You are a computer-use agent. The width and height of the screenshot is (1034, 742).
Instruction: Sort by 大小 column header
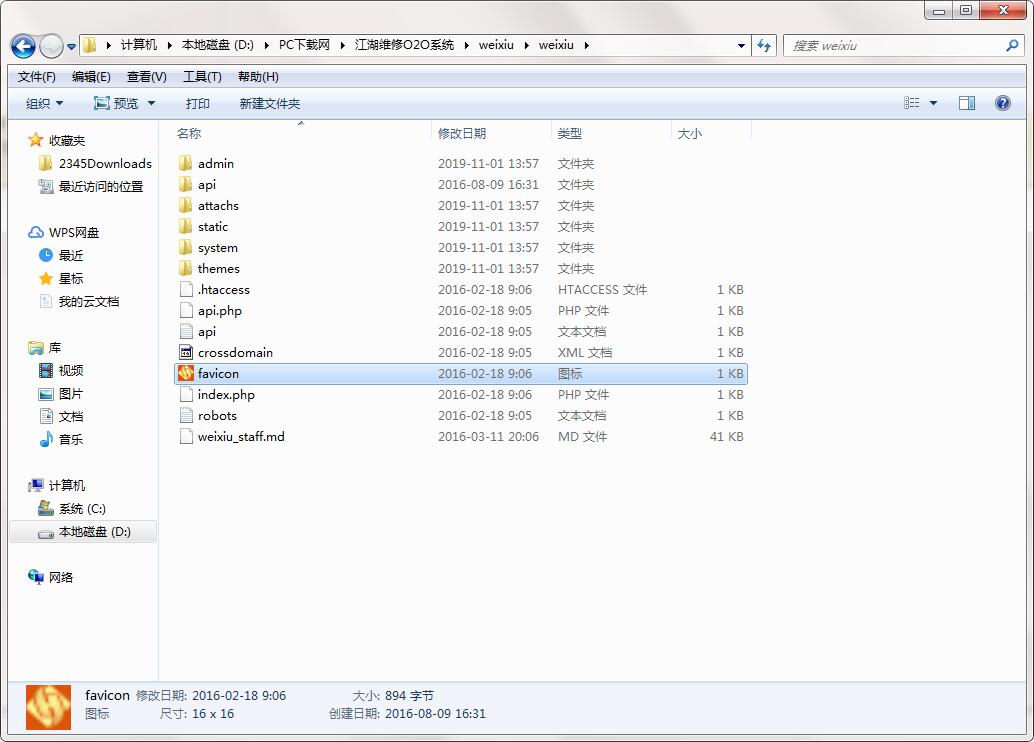coord(690,133)
